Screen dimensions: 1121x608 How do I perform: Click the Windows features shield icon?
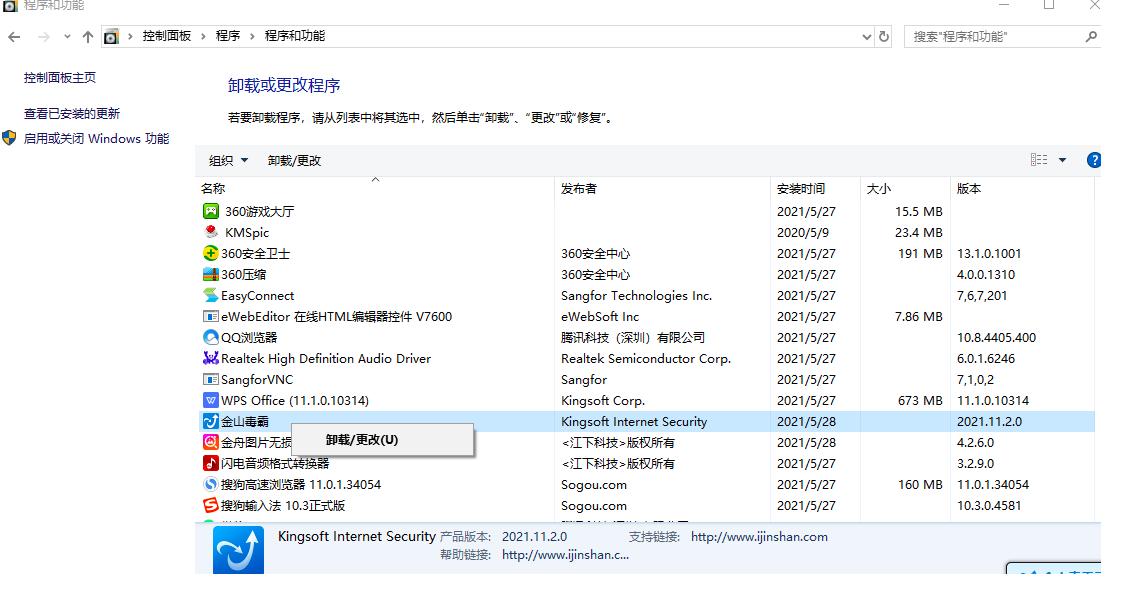[x=9, y=138]
